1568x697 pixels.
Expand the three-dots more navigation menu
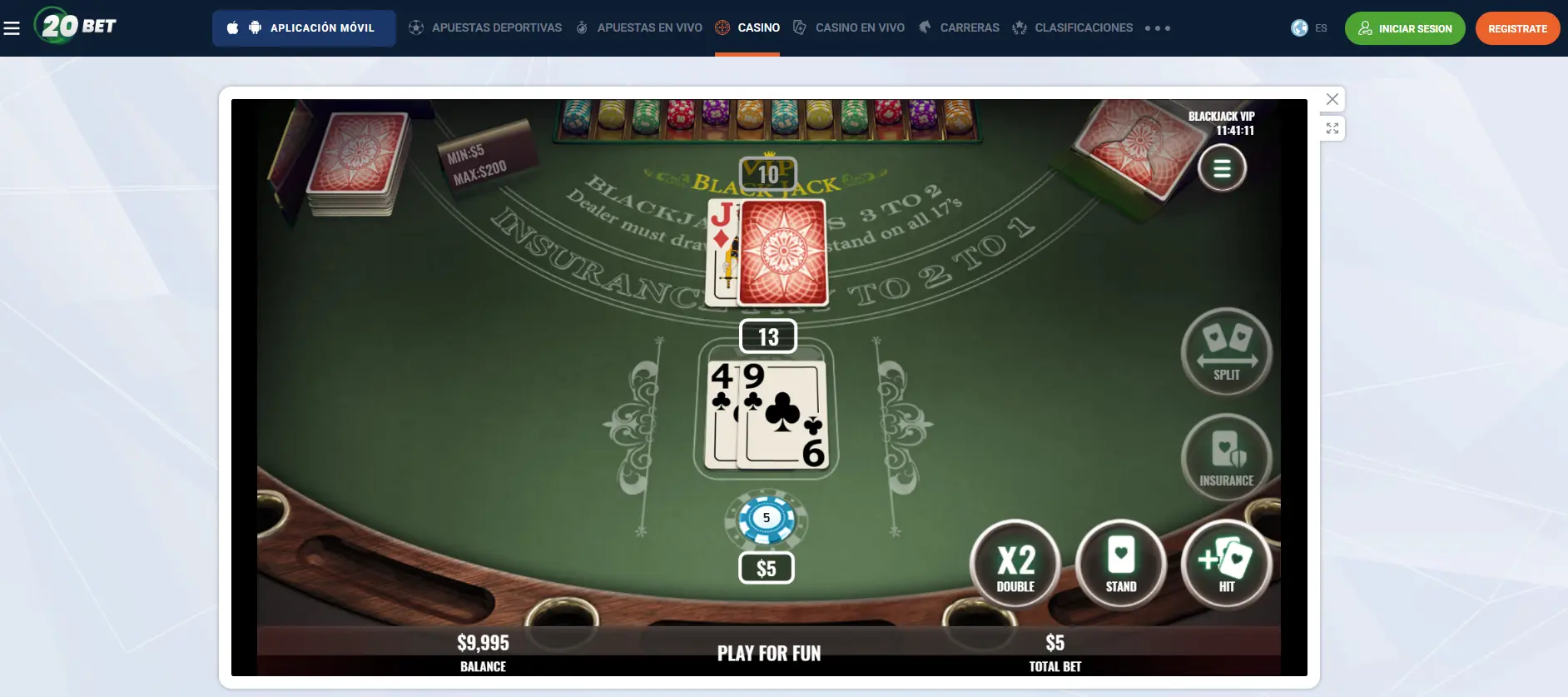click(x=1158, y=28)
